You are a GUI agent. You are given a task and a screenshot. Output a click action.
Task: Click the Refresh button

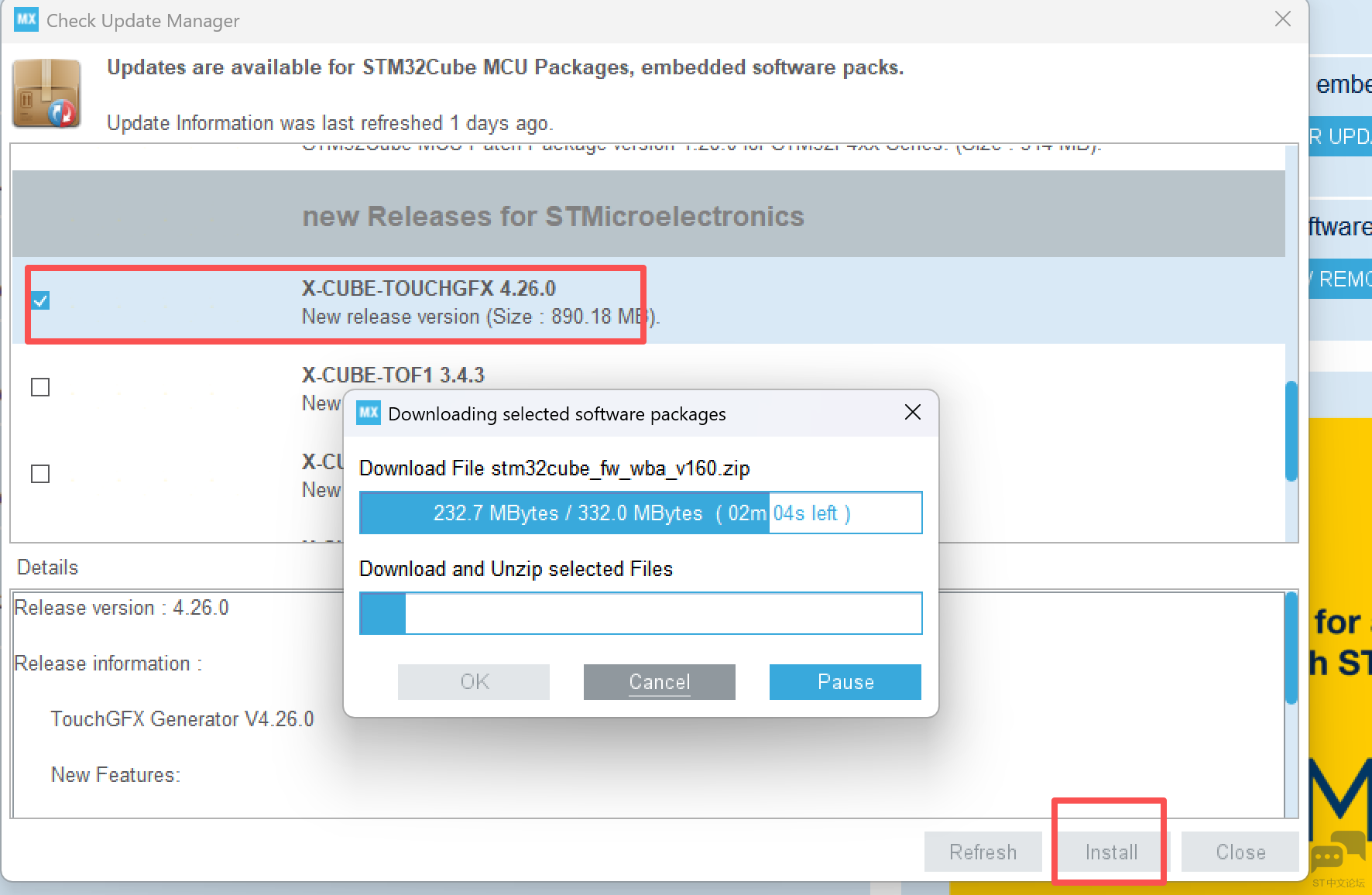pyautogui.click(x=983, y=852)
